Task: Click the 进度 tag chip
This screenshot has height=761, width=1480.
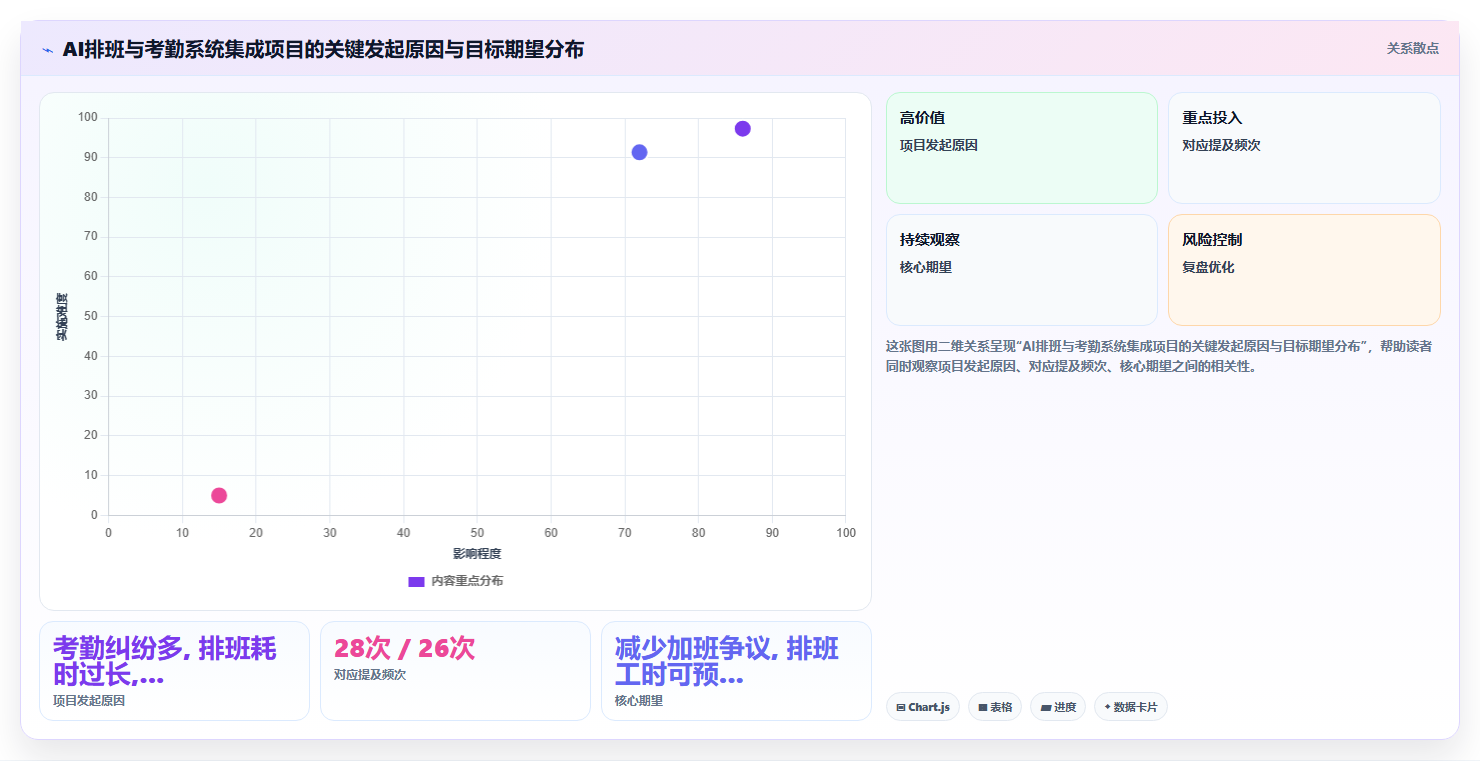Action: point(1058,707)
